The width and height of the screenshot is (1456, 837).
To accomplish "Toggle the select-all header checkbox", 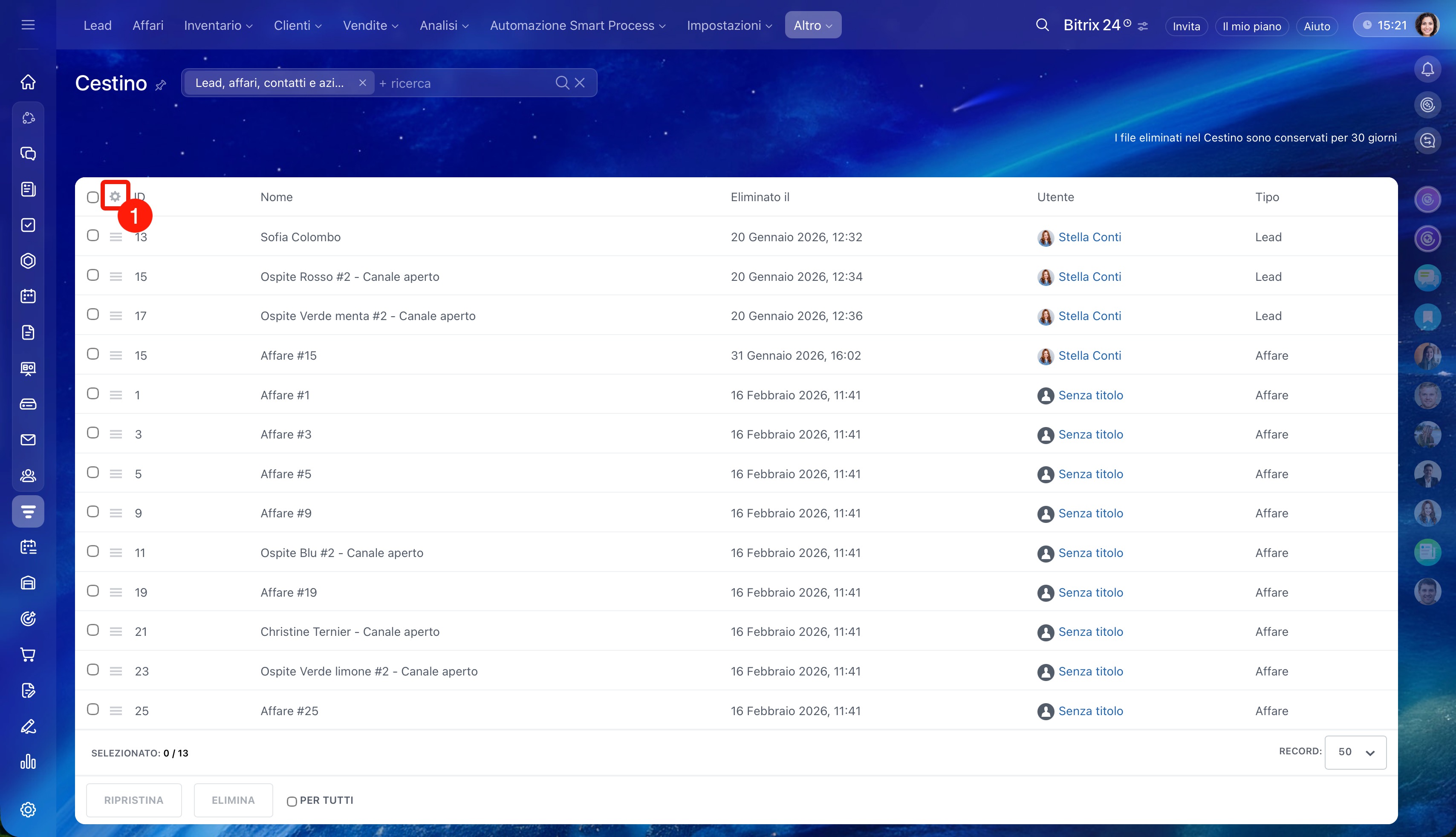I will tap(92, 197).
